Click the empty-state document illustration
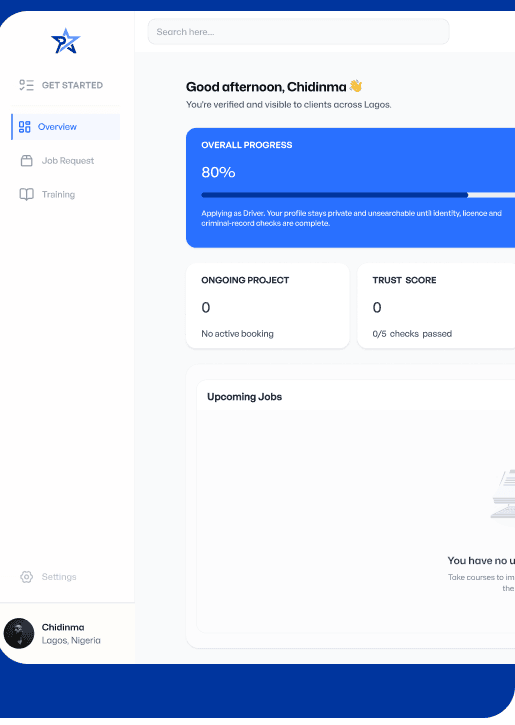Image resolution: width=515 pixels, height=725 pixels. click(503, 493)
